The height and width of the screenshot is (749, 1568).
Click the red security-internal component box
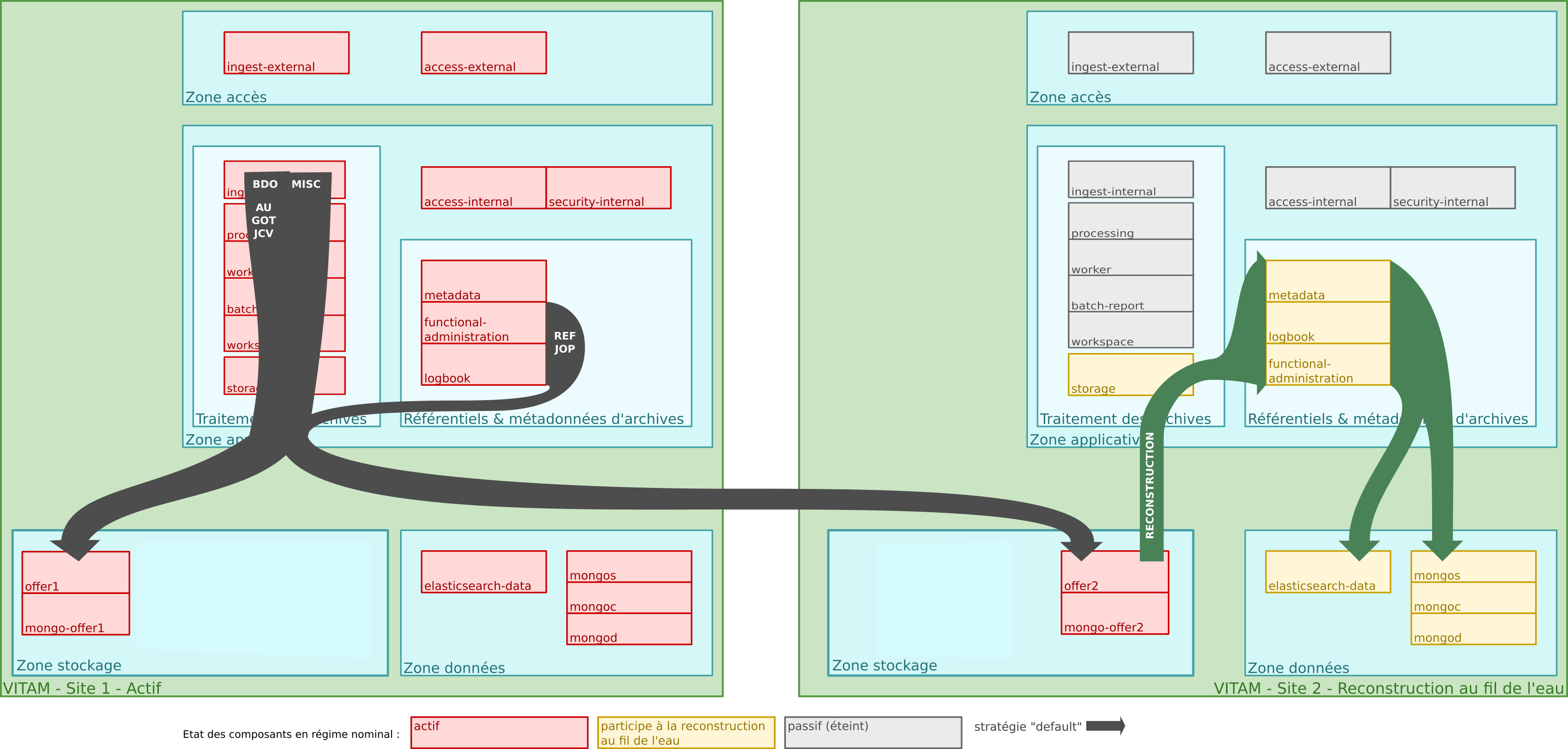(608, 187)
